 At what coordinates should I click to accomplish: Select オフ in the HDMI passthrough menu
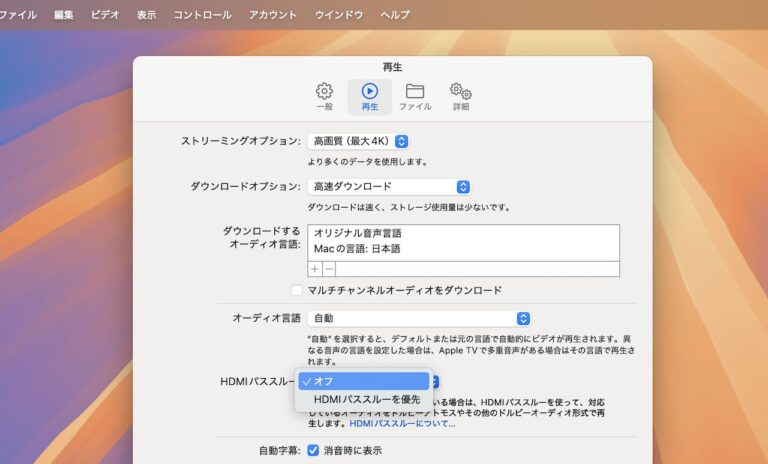pos(364,381)
